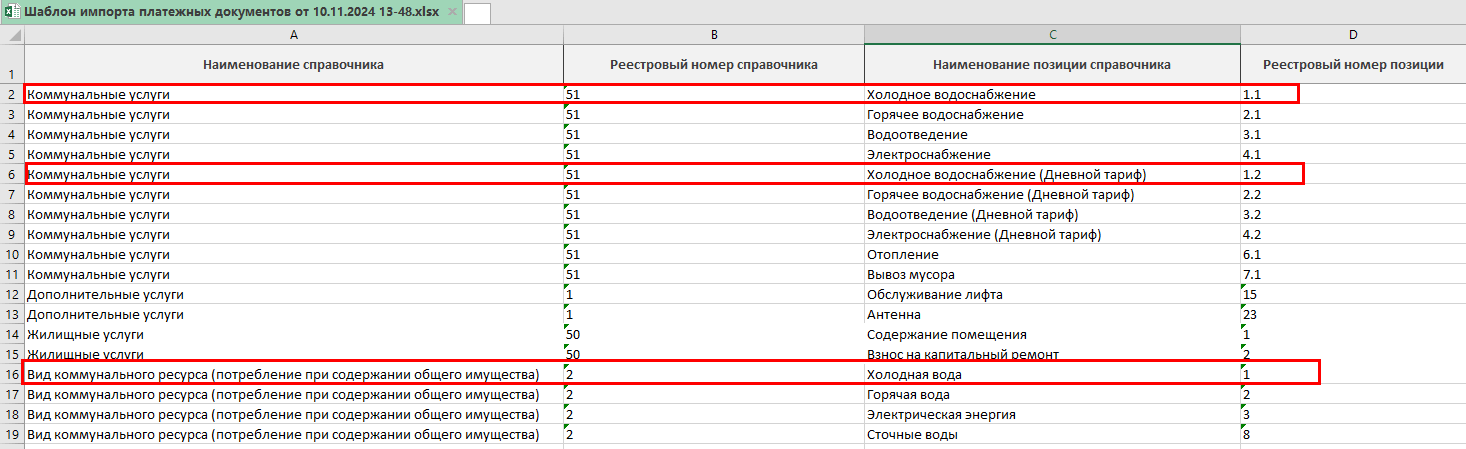
Task: Click the Наименование справочника header cell
Action: click(293, 65)
